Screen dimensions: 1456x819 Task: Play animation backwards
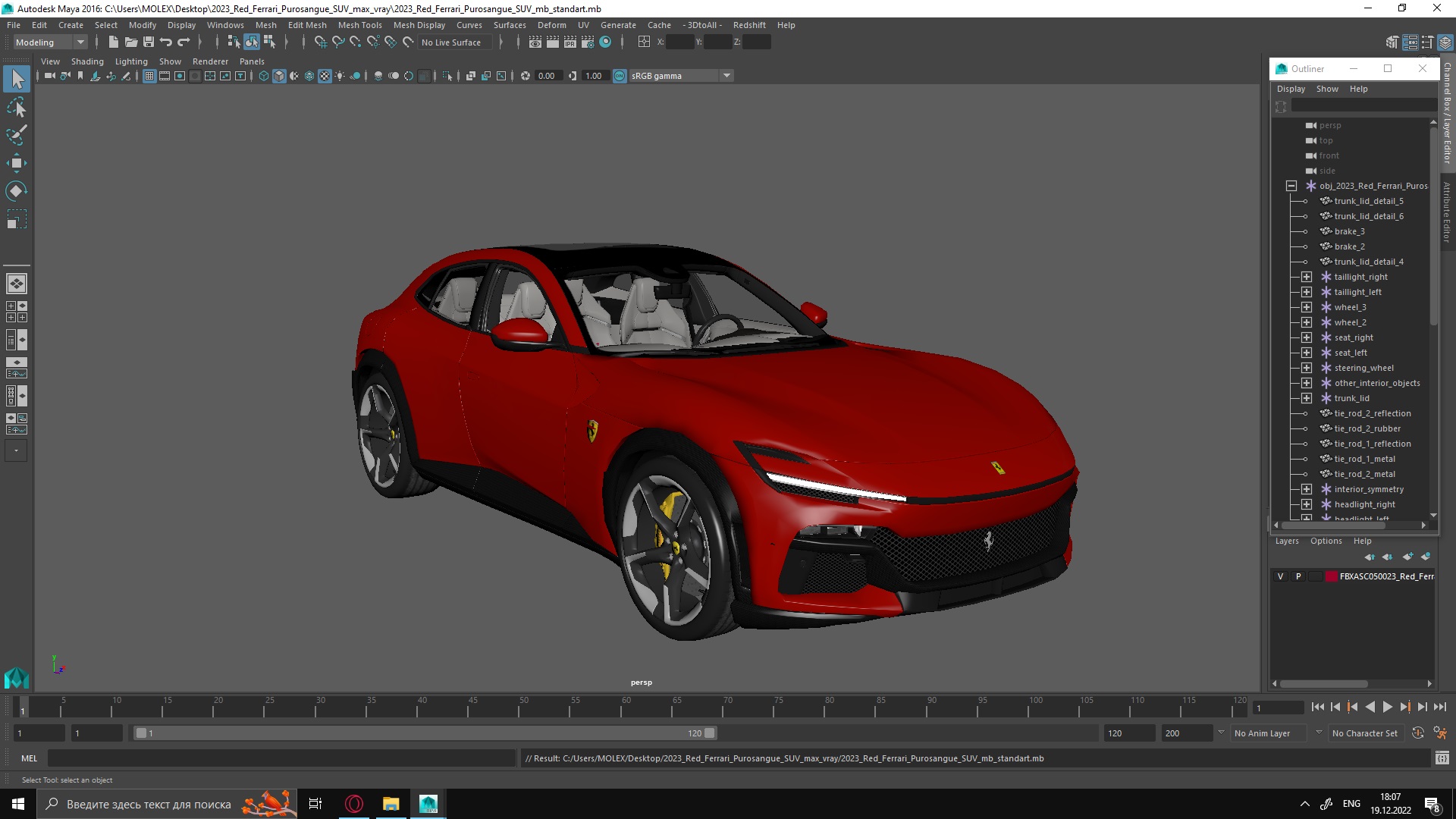(1370, 707)
